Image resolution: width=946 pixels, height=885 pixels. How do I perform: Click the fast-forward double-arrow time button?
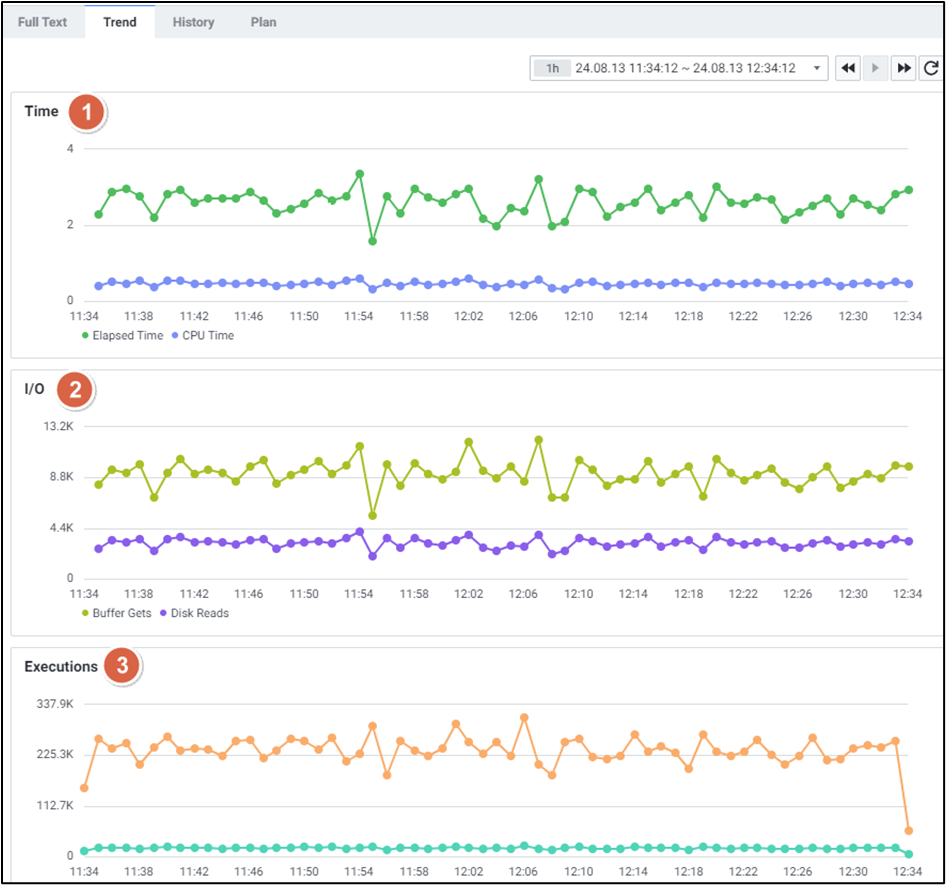904,68
